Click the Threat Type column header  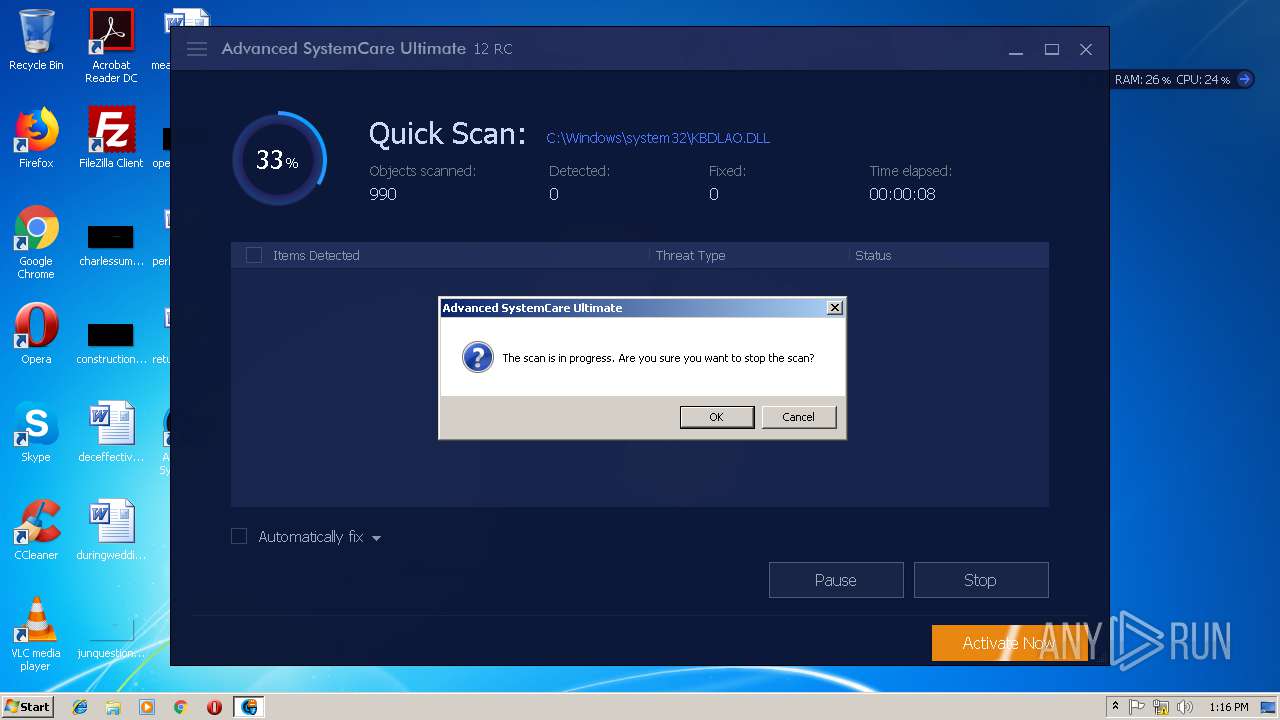tap(690, 255)
